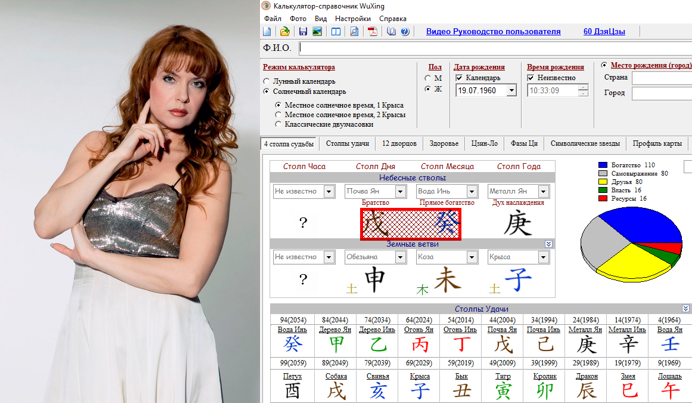This screenshot has height=403, width=696.
Task: Open the Коза earthly branch dropdown
Action: (472, 257)
